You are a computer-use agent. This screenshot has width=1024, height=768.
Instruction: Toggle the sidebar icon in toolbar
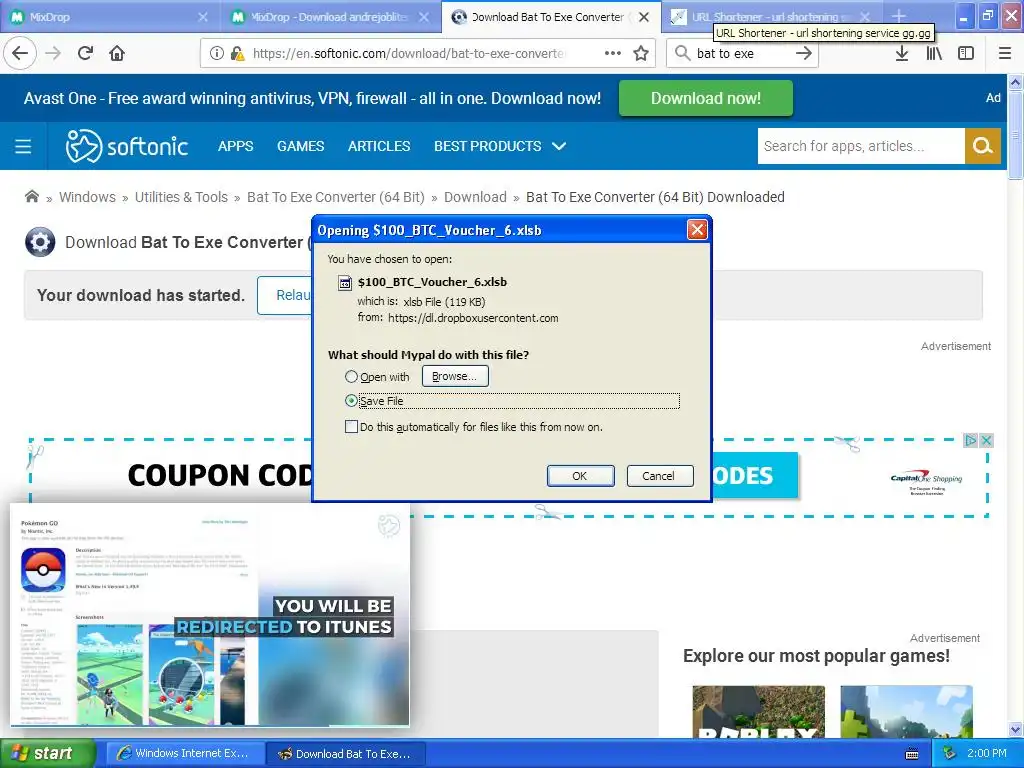coord(966,53)
